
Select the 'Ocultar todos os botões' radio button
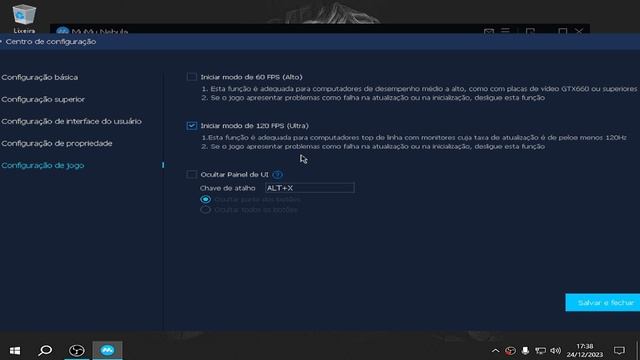(205, 210)
